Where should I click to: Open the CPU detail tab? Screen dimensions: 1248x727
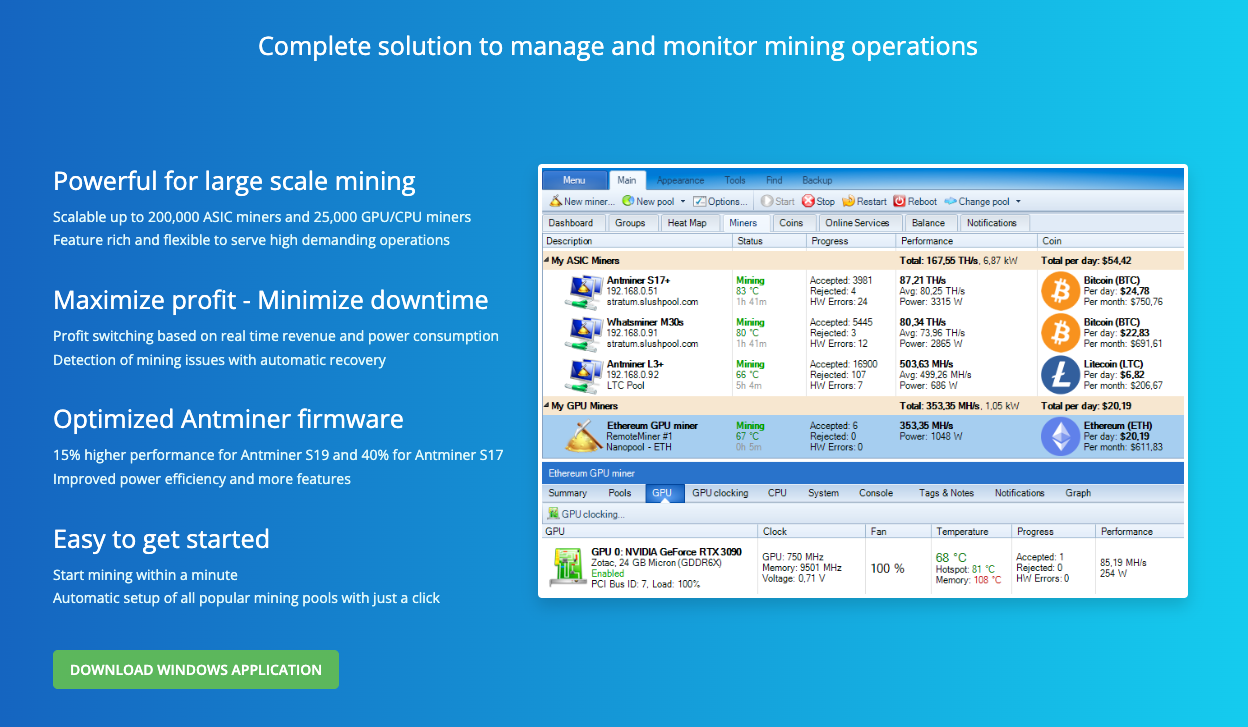(x=777, y=493)
